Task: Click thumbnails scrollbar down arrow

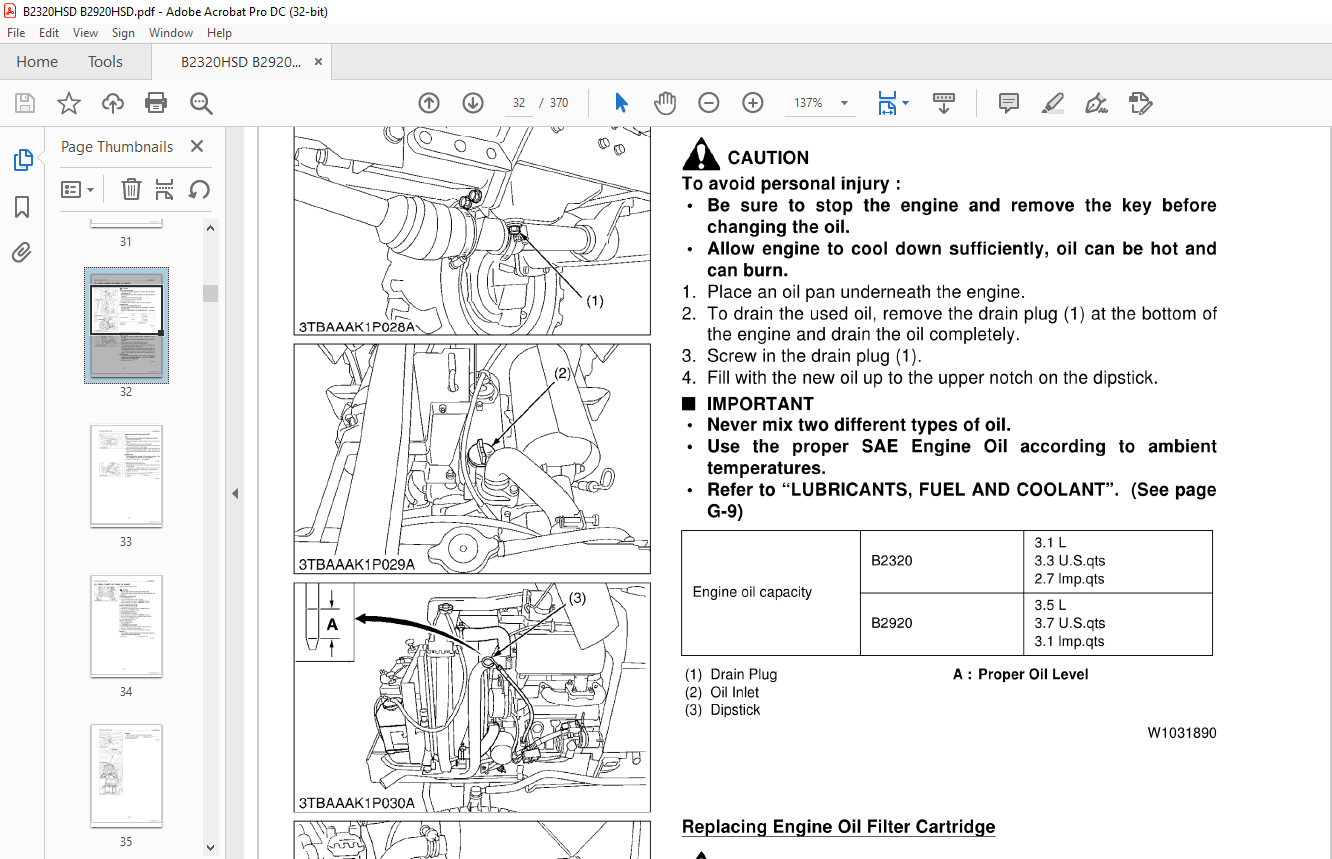Action: point(210,848)
